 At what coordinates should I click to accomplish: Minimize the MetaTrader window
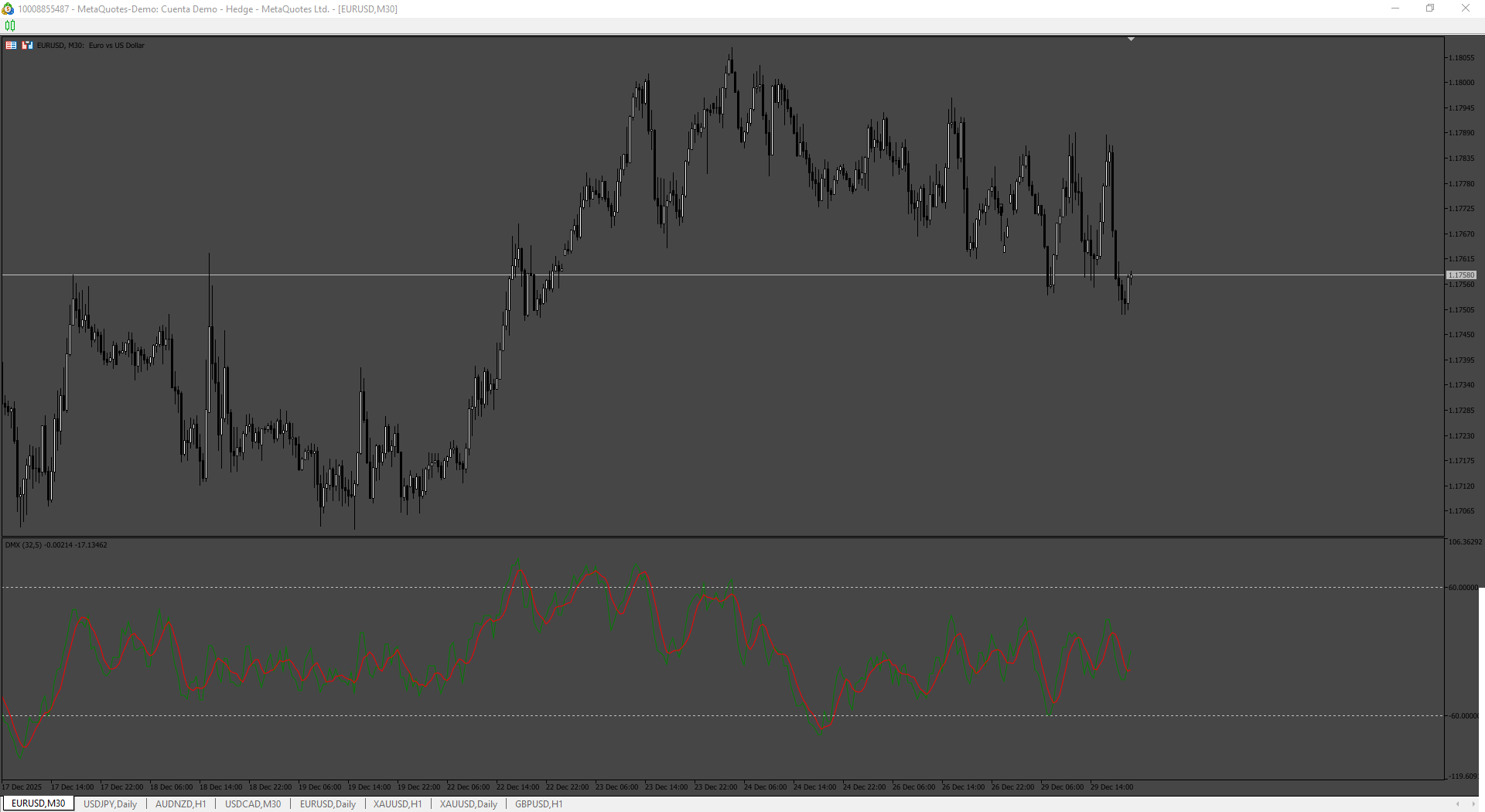(x=1395, y=9)
